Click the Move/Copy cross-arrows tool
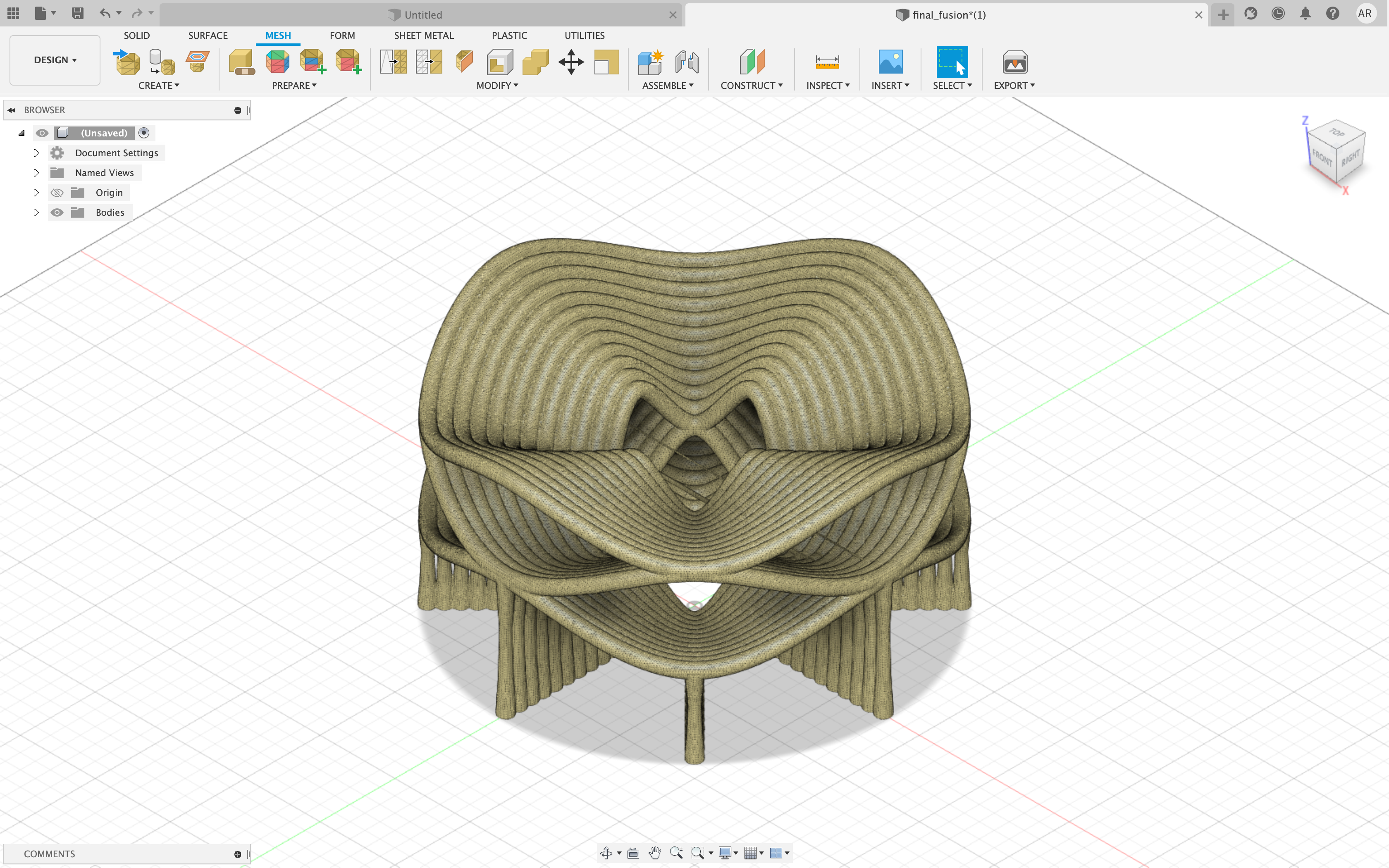This screenshot has height=868, width=1389. (x=570, y=62)
